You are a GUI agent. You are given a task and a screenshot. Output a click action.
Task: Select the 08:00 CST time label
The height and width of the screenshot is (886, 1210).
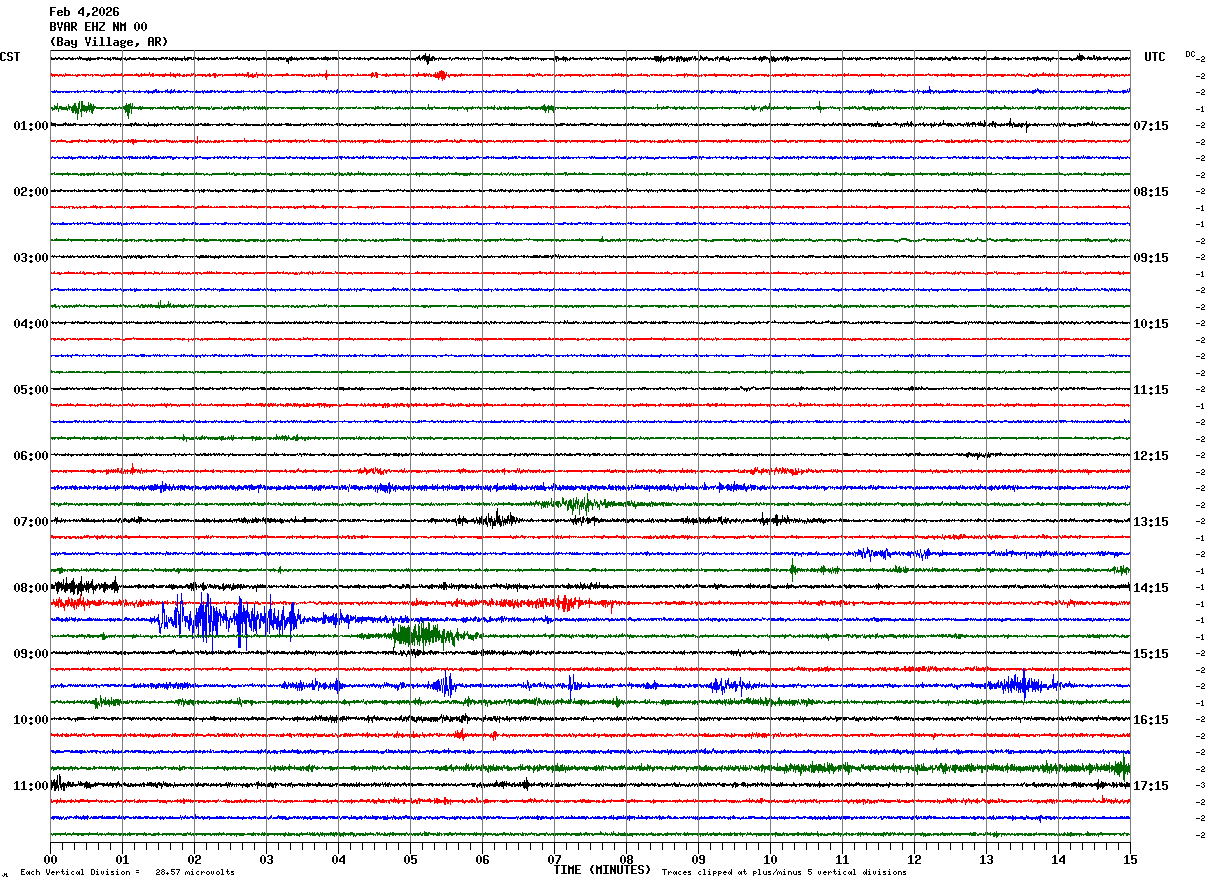click(x=30, y=588)
